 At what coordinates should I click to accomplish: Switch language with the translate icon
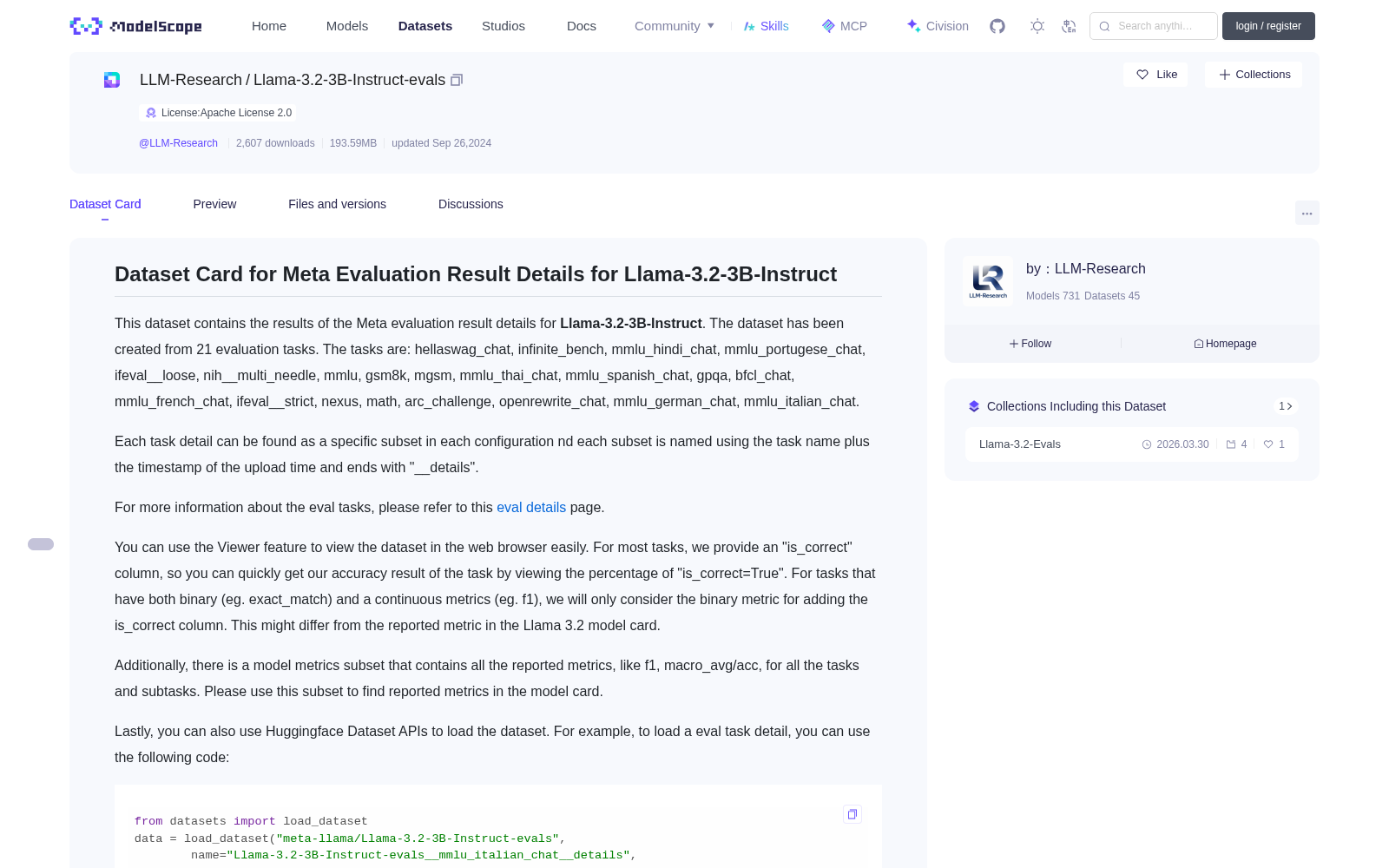(1069, 26)
